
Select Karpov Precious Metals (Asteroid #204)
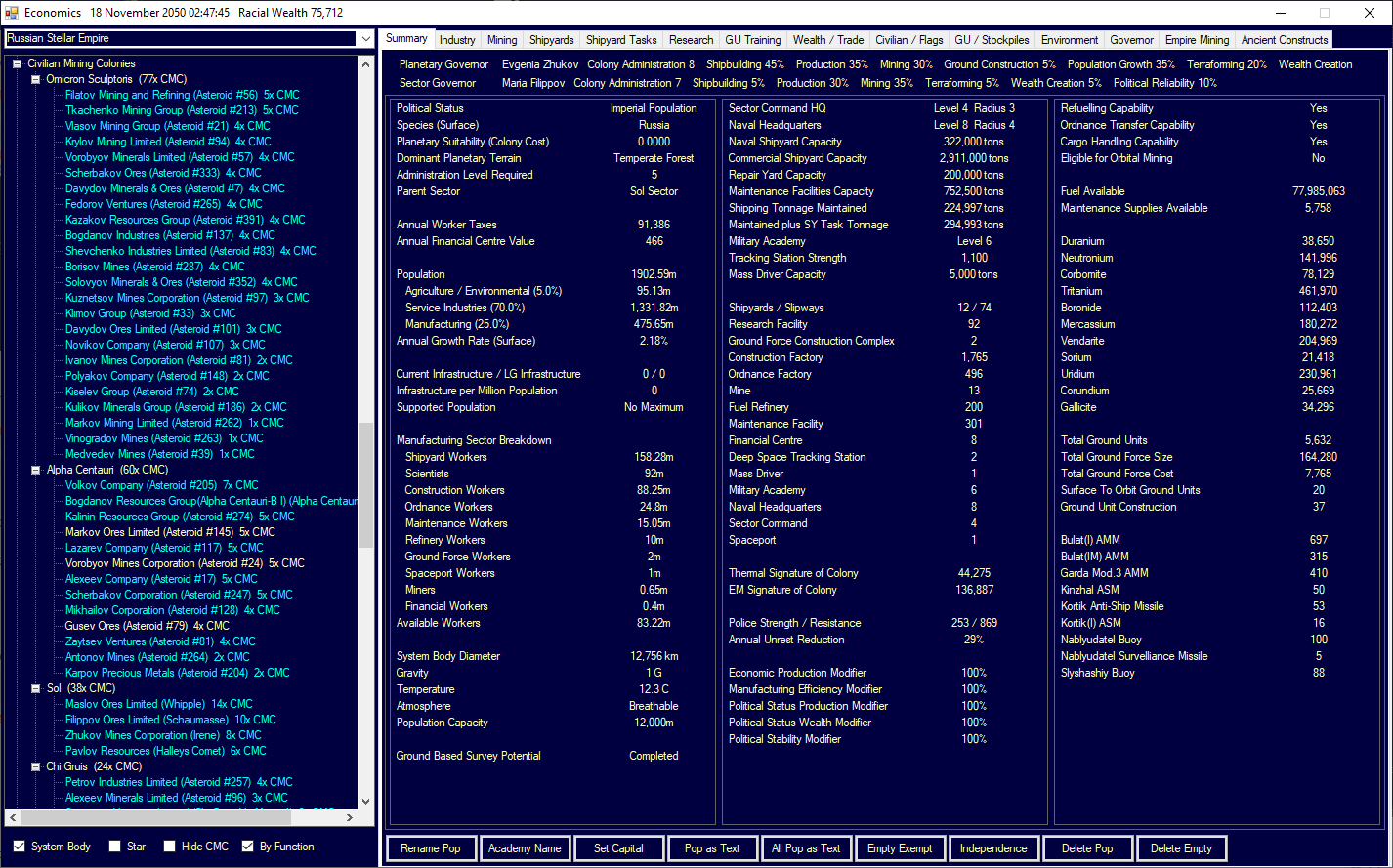click(178, 673)
